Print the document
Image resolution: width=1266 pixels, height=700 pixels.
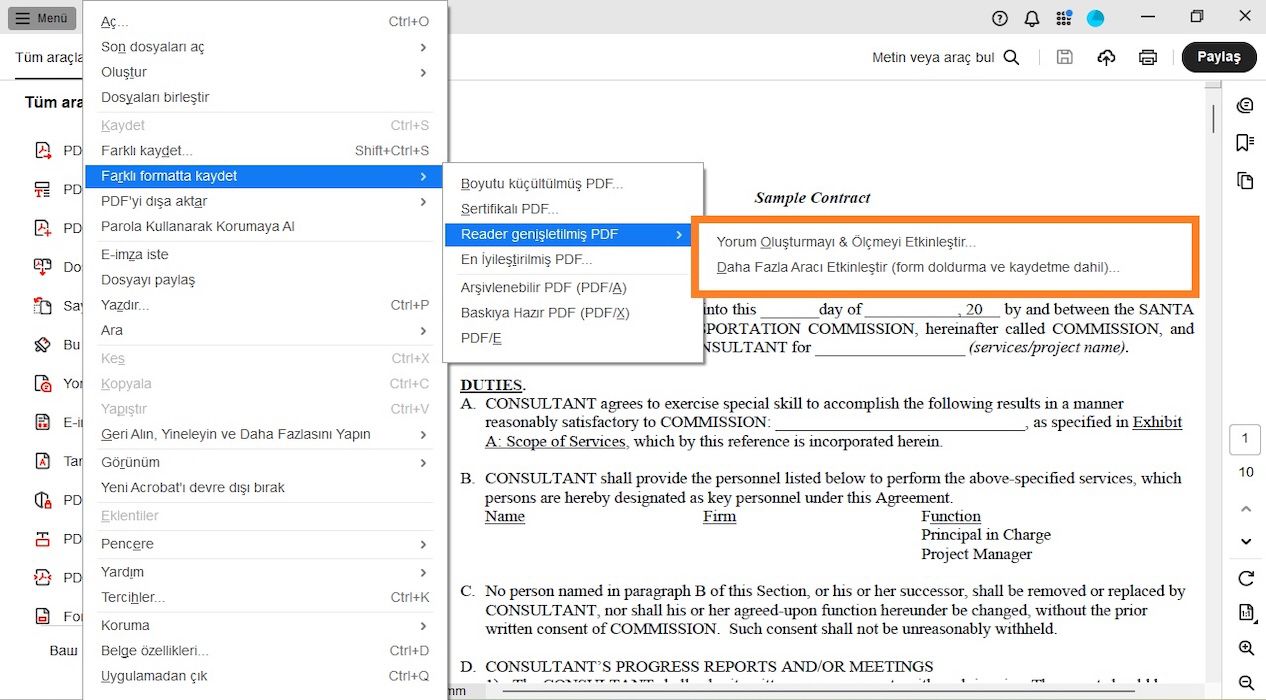tap(1147, 57)
